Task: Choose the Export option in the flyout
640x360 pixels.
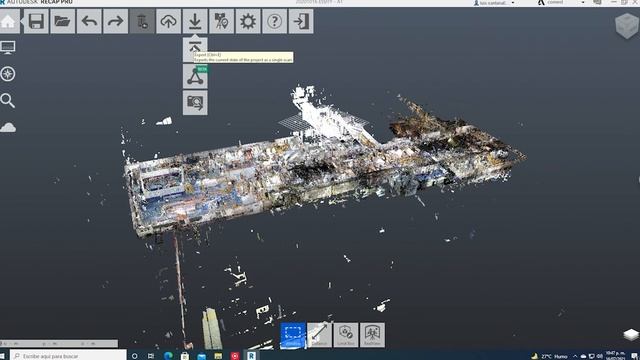Action: point(195,49)
